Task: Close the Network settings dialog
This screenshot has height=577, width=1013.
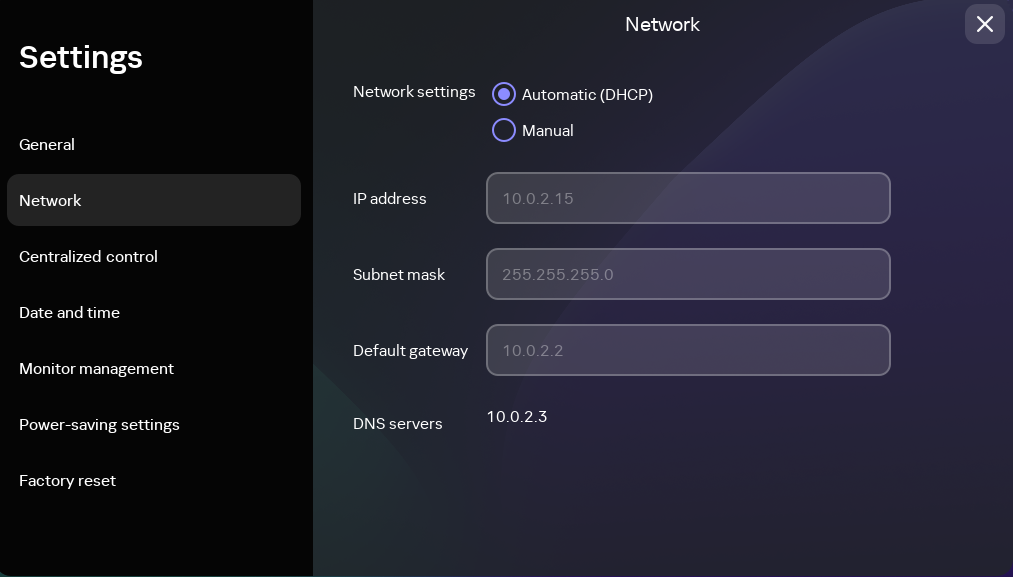Action: (x=984, y=24)
